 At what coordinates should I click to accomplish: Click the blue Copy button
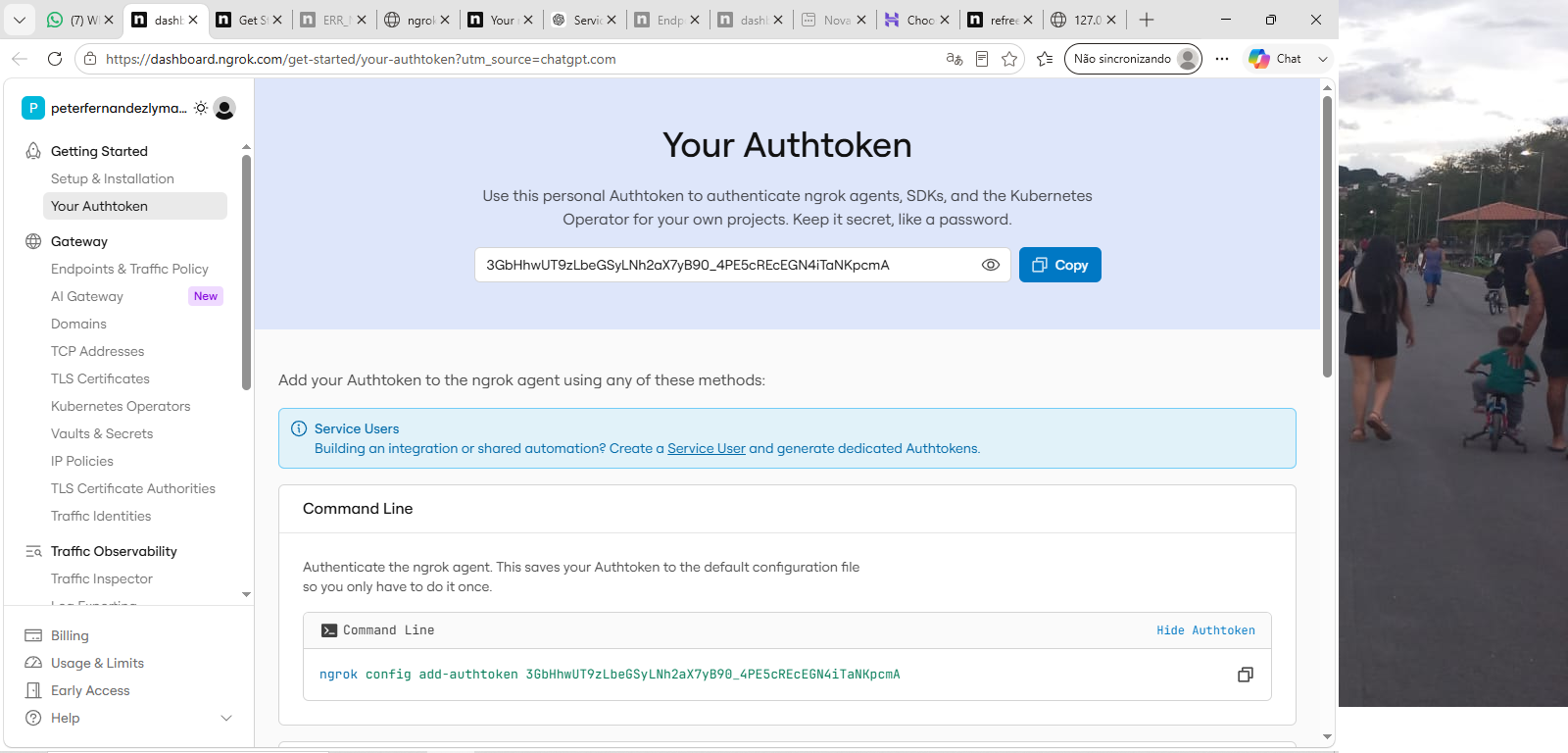(1060, 265)
